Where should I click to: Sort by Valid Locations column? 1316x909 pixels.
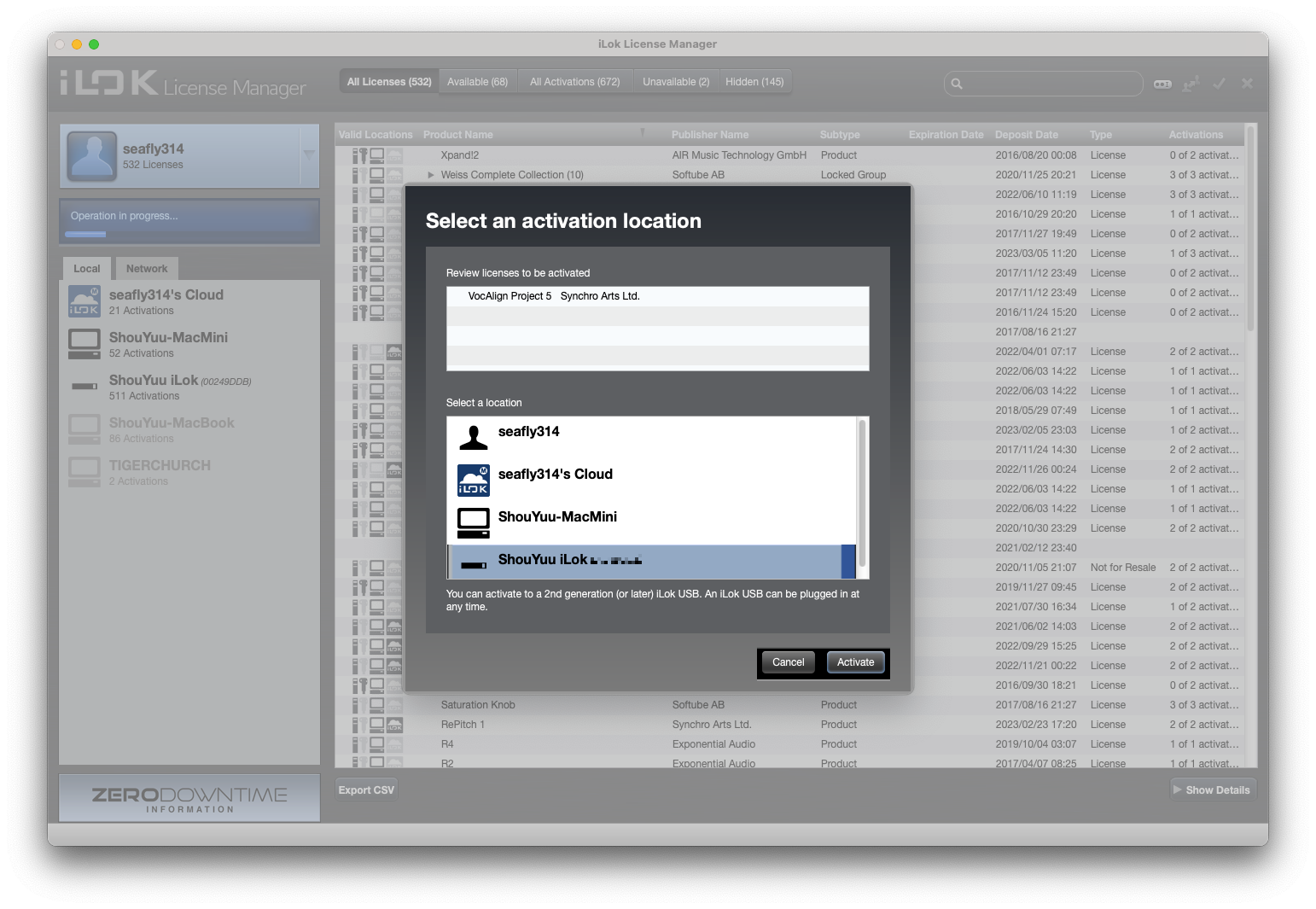[x=376, y=135]
